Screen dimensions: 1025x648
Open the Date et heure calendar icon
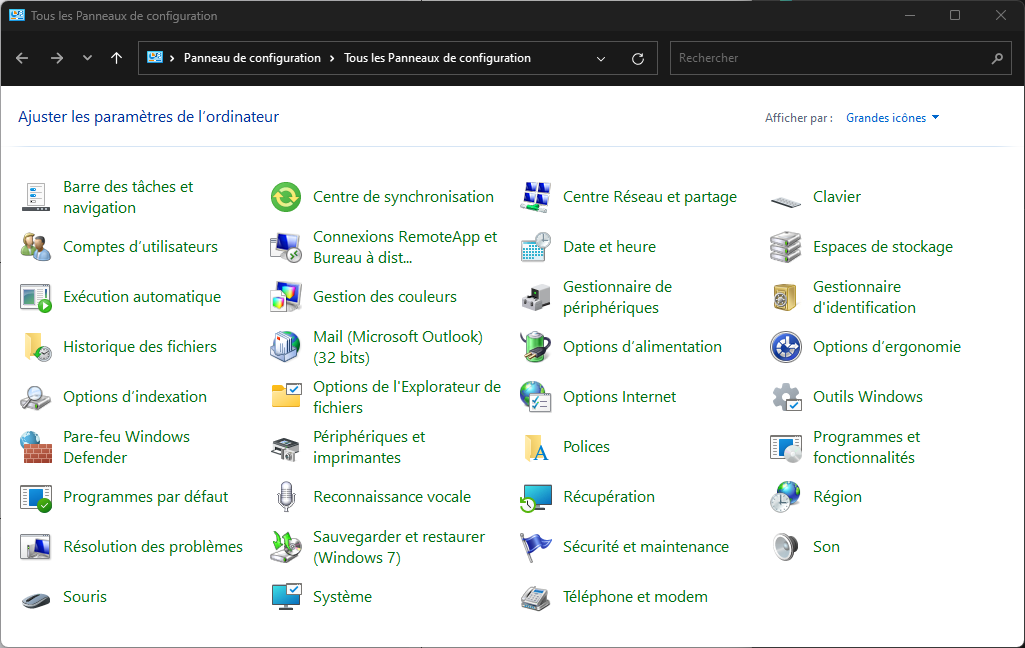click(x=535, y=247)
